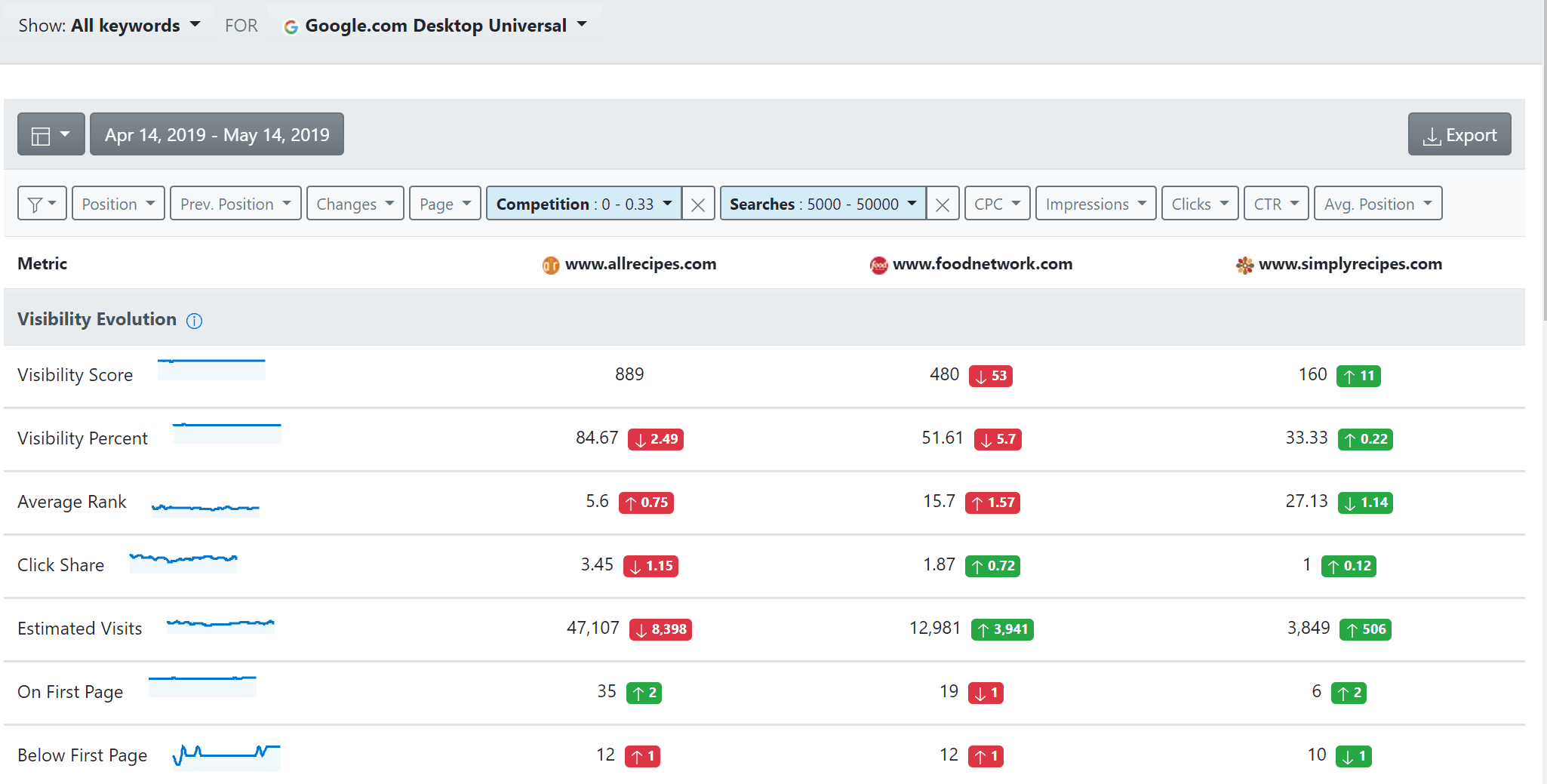Screen dimensions: 1547x784
Task: Select the Visibility Score row label
Action: tap(75, 375)
